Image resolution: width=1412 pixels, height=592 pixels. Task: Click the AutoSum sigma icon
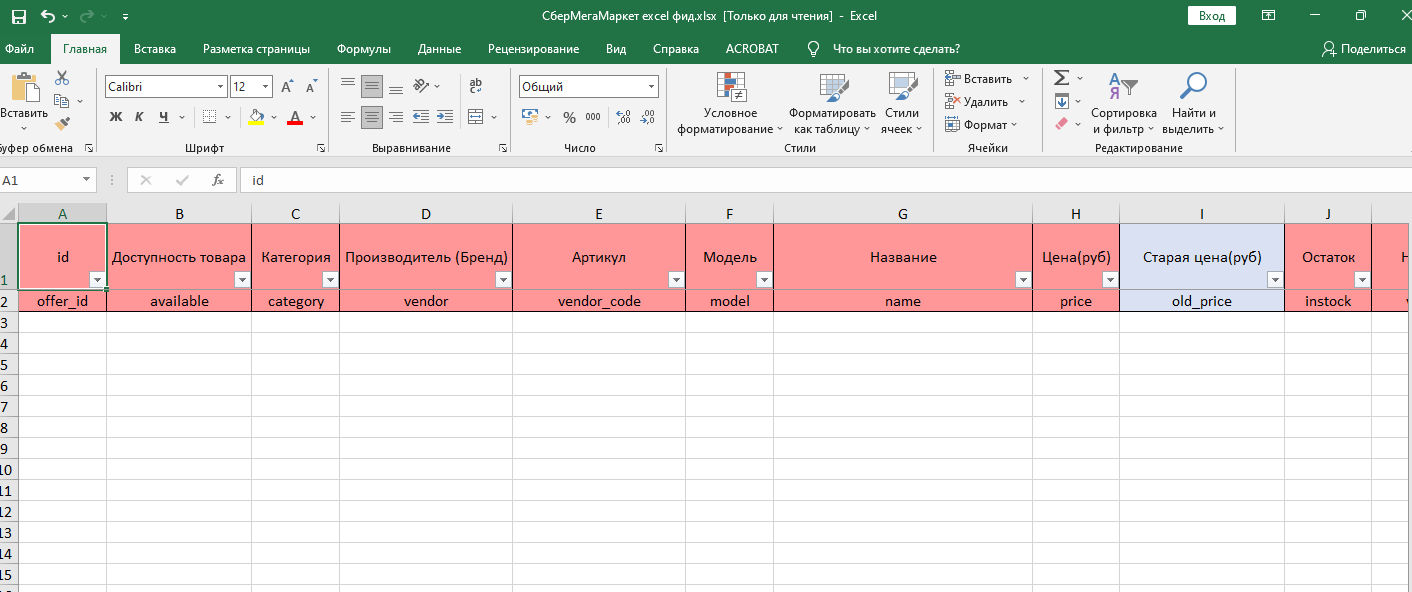[x=1062, y=78]
